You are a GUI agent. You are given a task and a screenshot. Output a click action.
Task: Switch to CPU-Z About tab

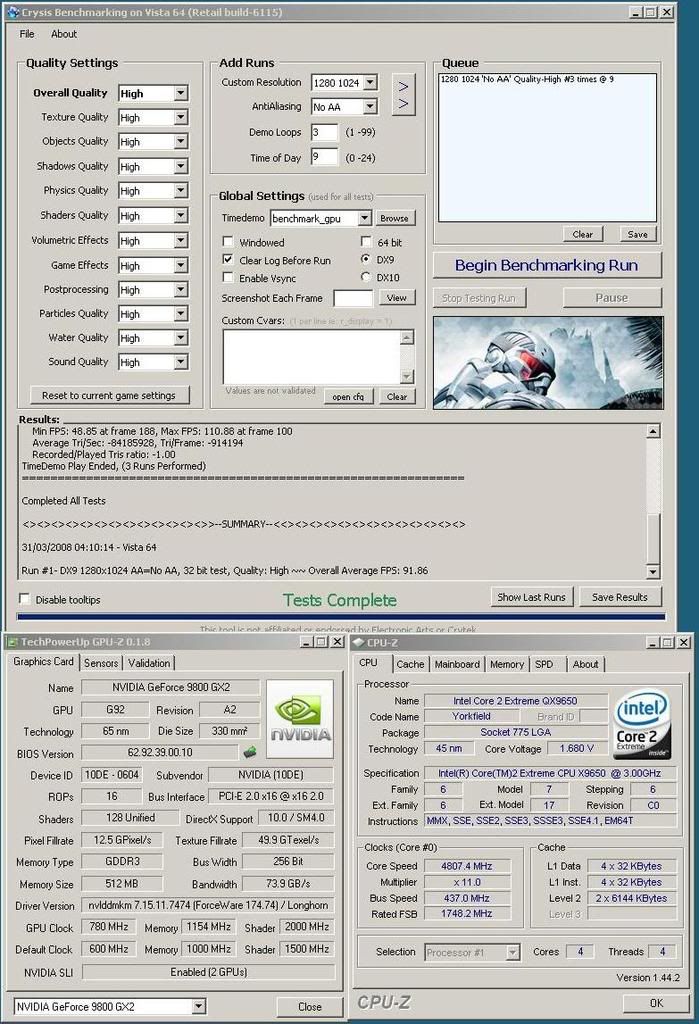point(585,664)
